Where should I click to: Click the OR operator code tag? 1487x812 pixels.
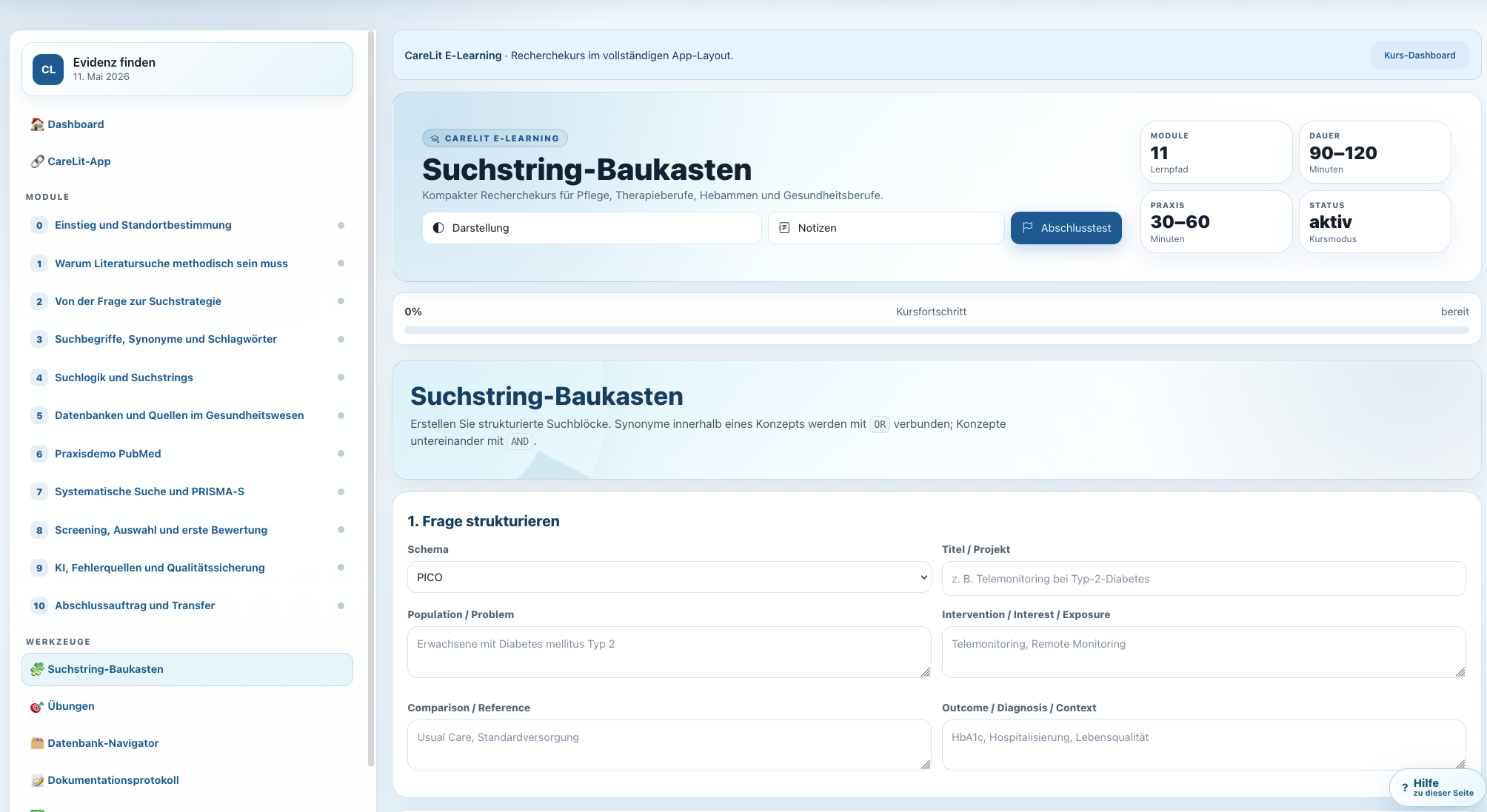pyautogui.click(x=880, y=425)
